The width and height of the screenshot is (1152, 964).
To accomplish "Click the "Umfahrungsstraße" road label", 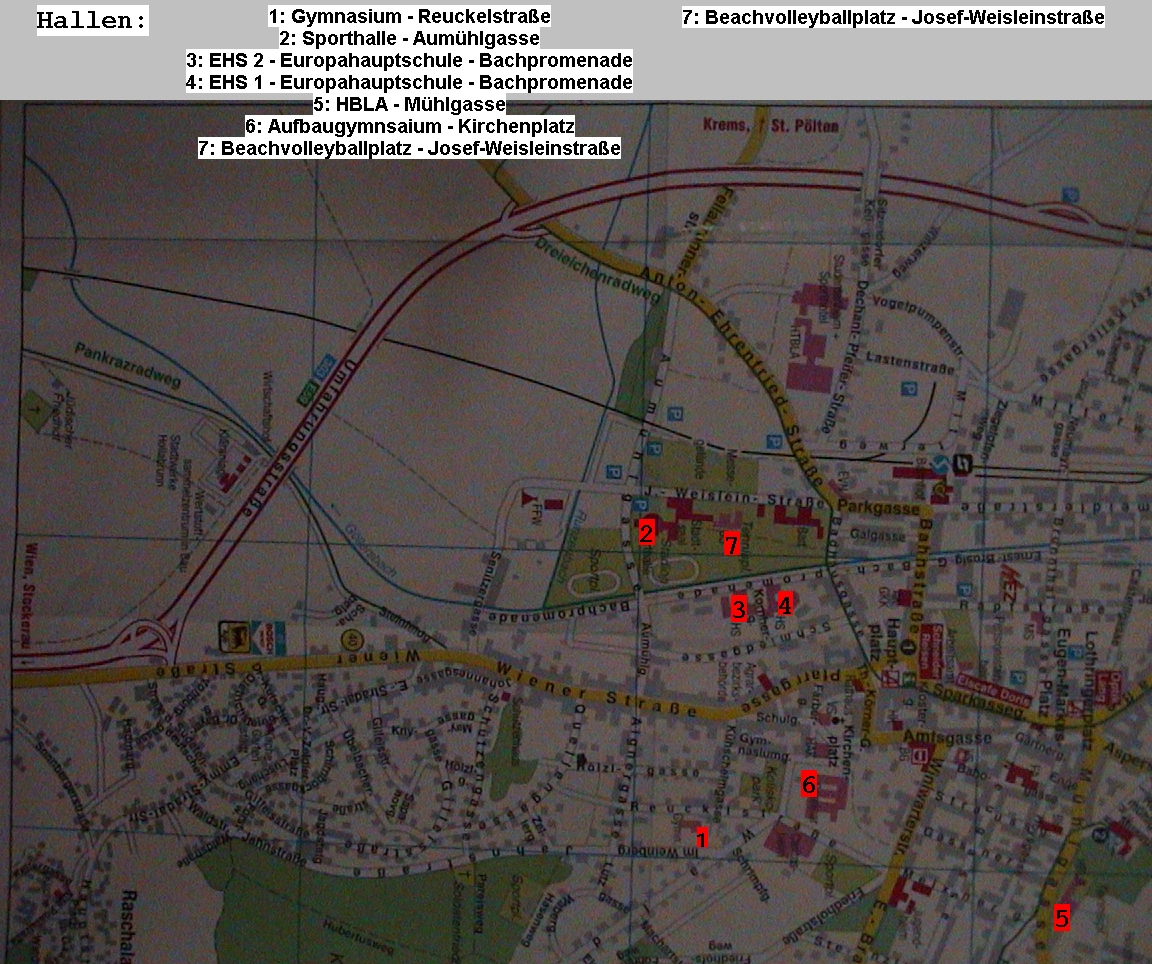I will [298, 439].
